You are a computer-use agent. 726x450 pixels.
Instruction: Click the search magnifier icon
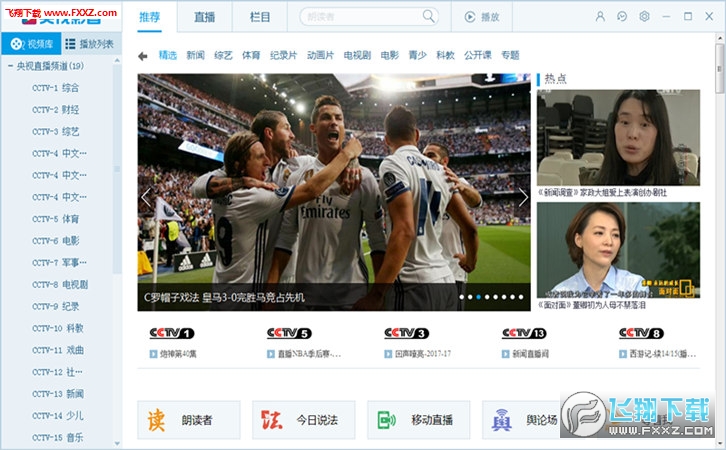(x=429, y=17)
